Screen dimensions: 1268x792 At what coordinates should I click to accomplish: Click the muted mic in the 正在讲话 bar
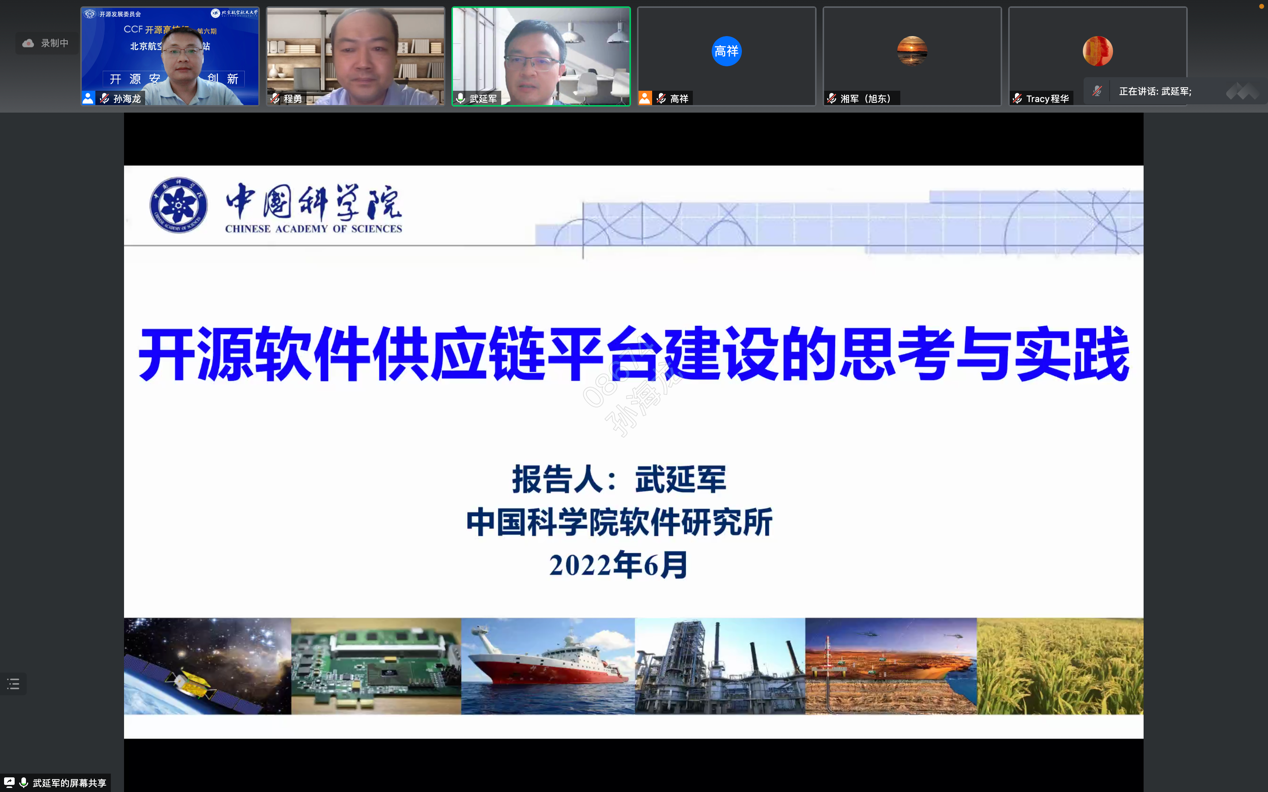[x=1098, y=91]
